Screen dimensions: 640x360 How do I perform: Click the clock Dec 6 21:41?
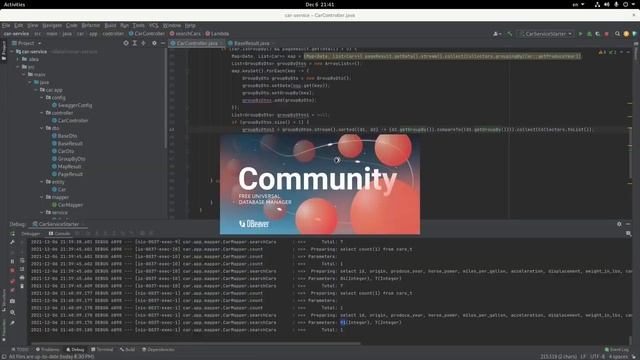pyautogui.click(x=320, y=4)
